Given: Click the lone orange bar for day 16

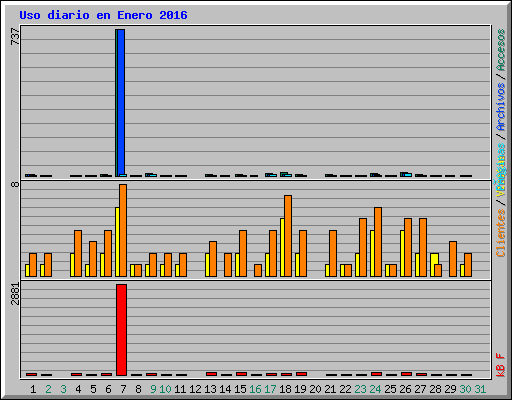Looking at the screenshot, I should pyautogui.click(x=258, y=270).
